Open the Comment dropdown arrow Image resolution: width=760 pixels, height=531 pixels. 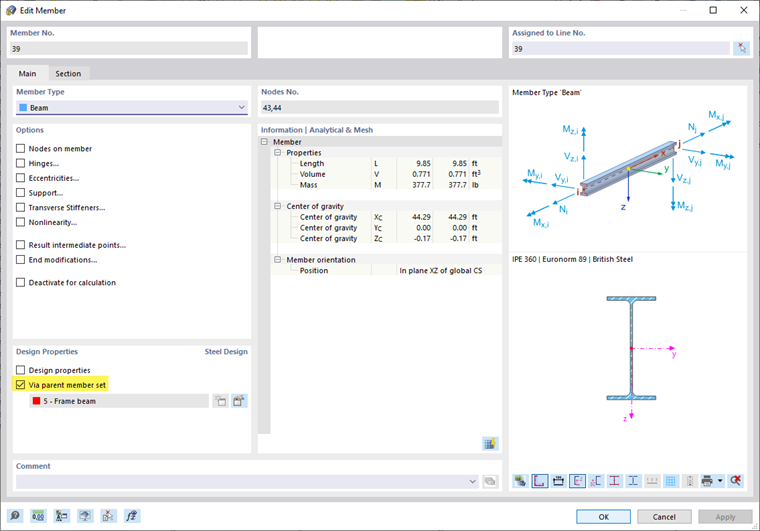[x=473, y=481]
